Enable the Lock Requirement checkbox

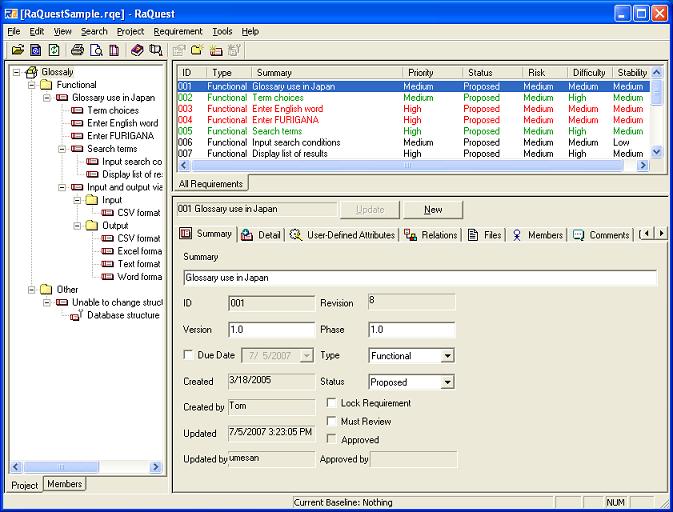[331, 403]
